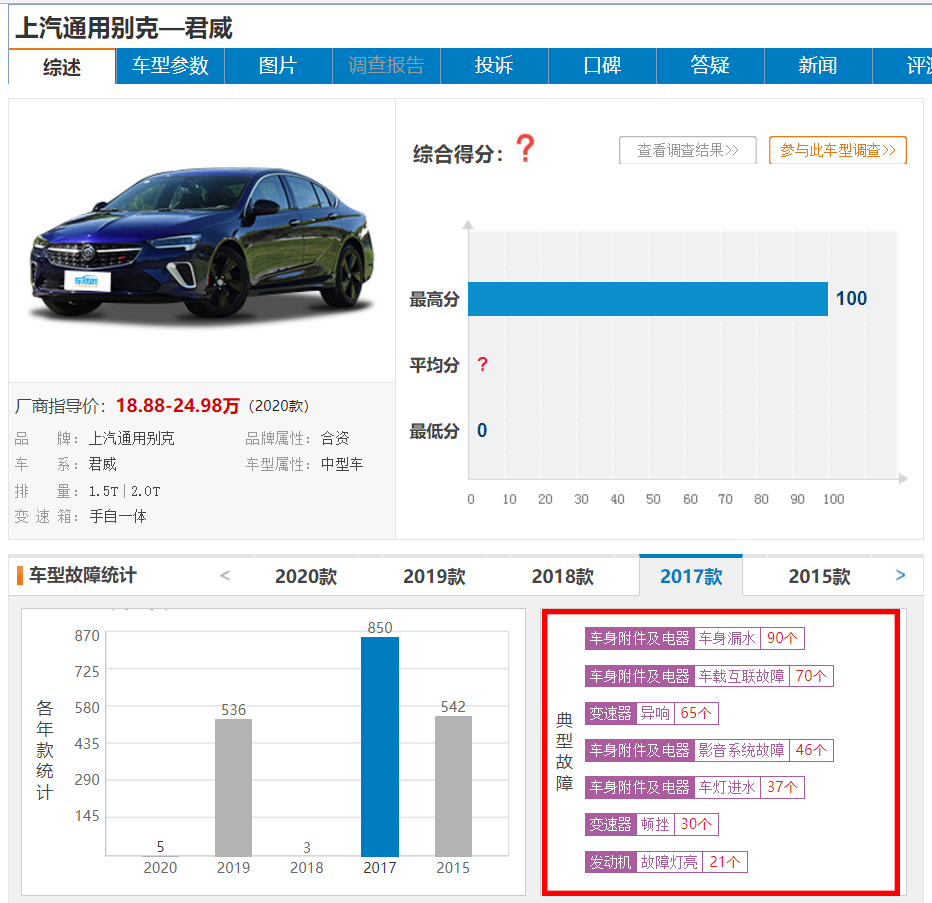Open 车身漏水 90个 fault tag

click(694, 638)
